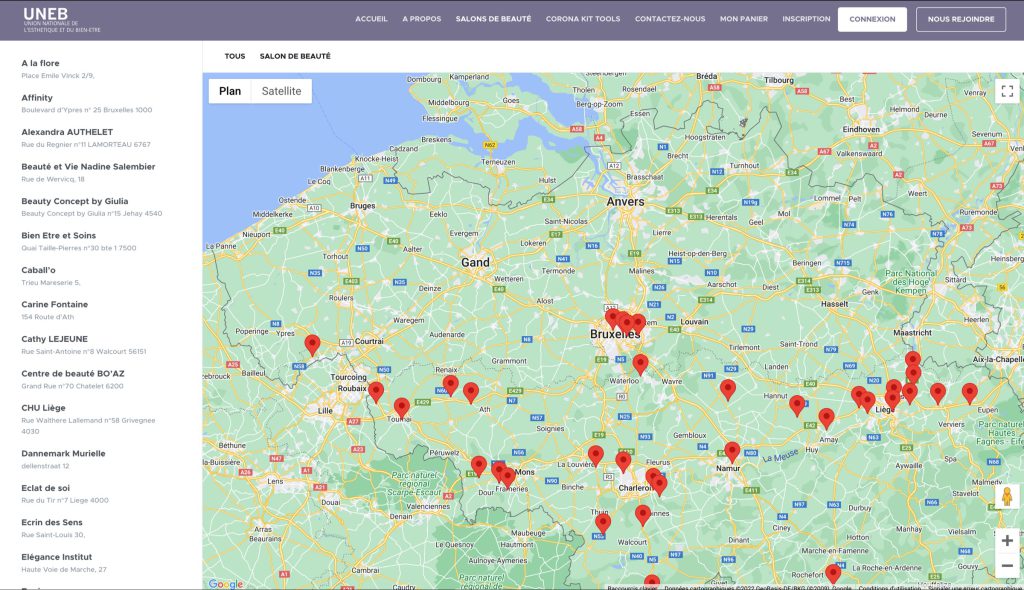Open the Caball'o listing
The image size is (1024, 590).
click(39, 270)
